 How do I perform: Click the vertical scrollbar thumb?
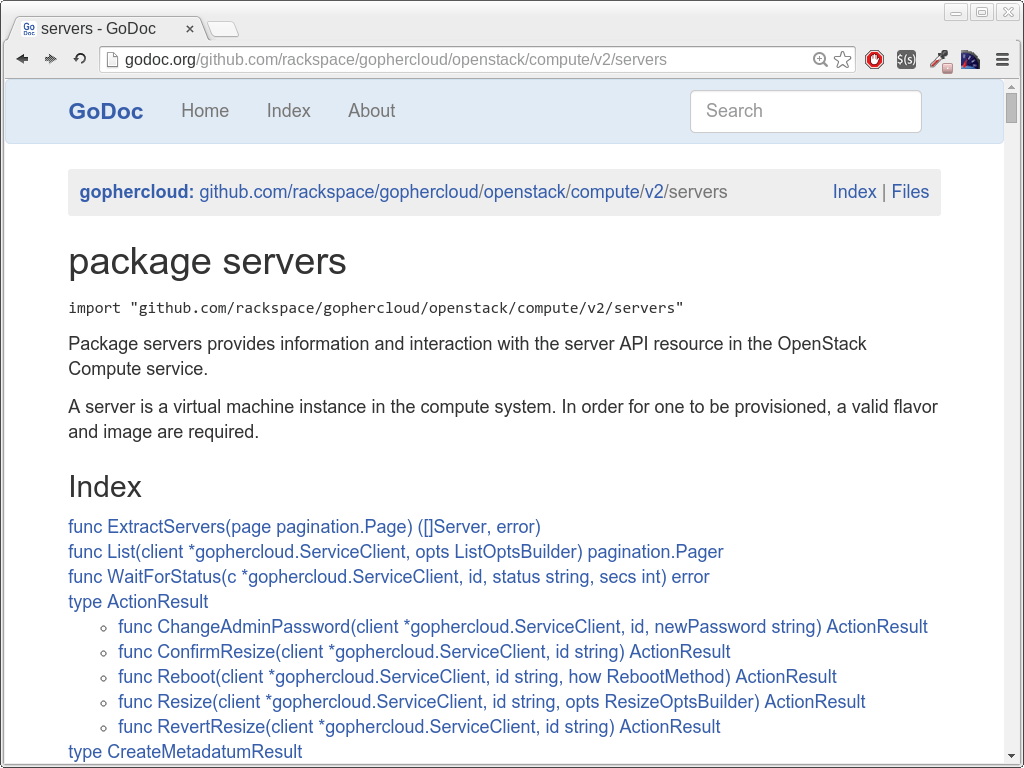pyautogui.click(x=1012, y=107)
